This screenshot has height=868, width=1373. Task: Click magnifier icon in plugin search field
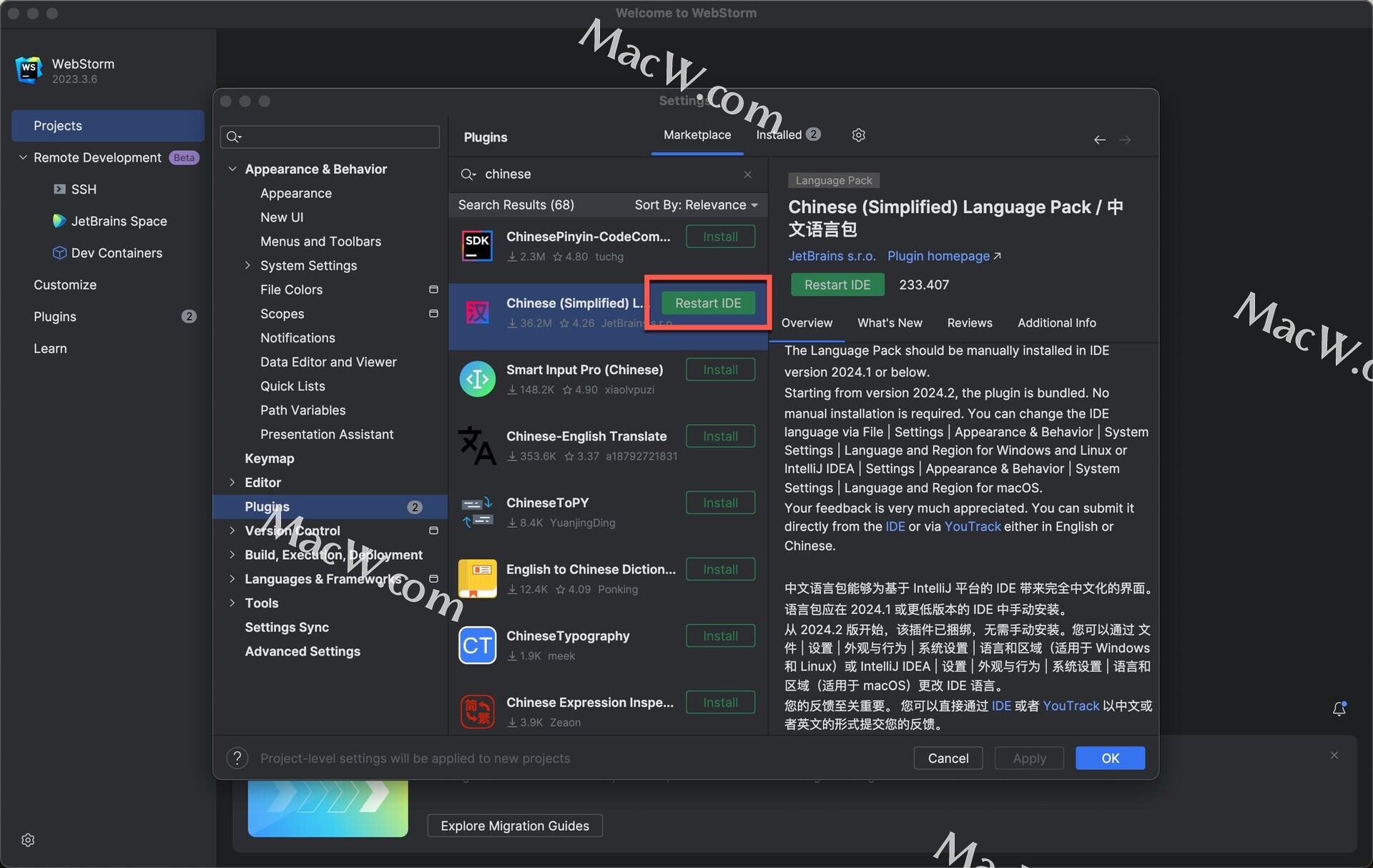tap(468, 174)
